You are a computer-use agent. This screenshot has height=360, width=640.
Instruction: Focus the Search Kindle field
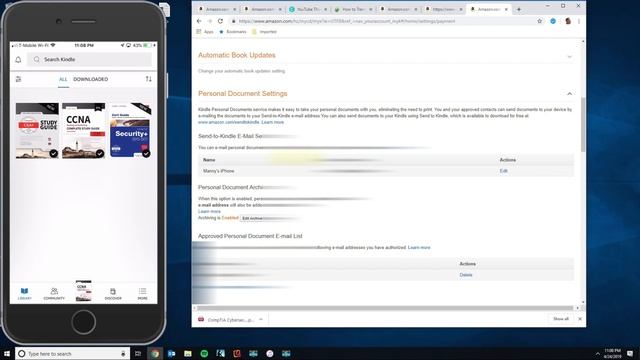[x=89, y=60]
